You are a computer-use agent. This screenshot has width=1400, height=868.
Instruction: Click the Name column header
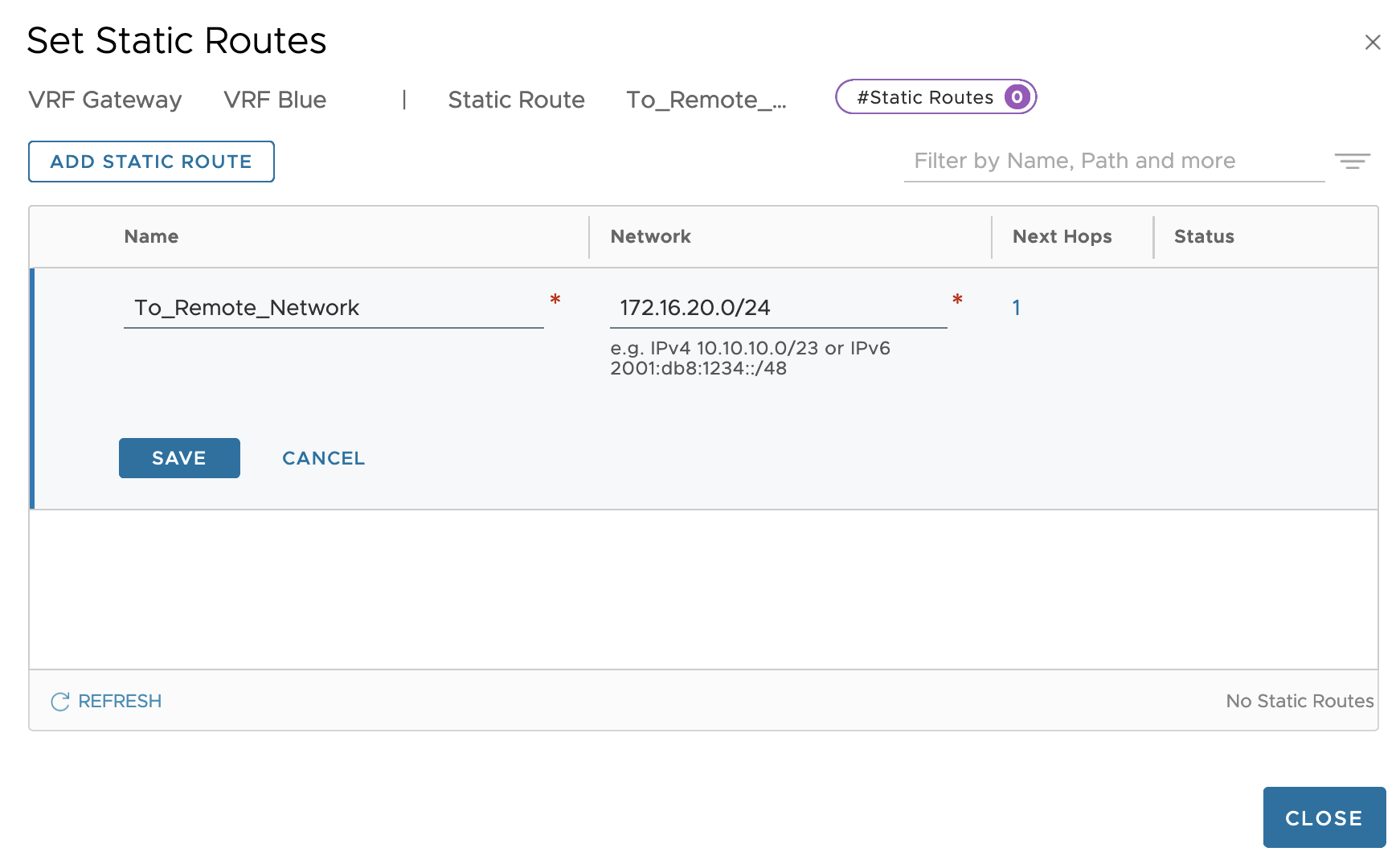pos(151,237)
